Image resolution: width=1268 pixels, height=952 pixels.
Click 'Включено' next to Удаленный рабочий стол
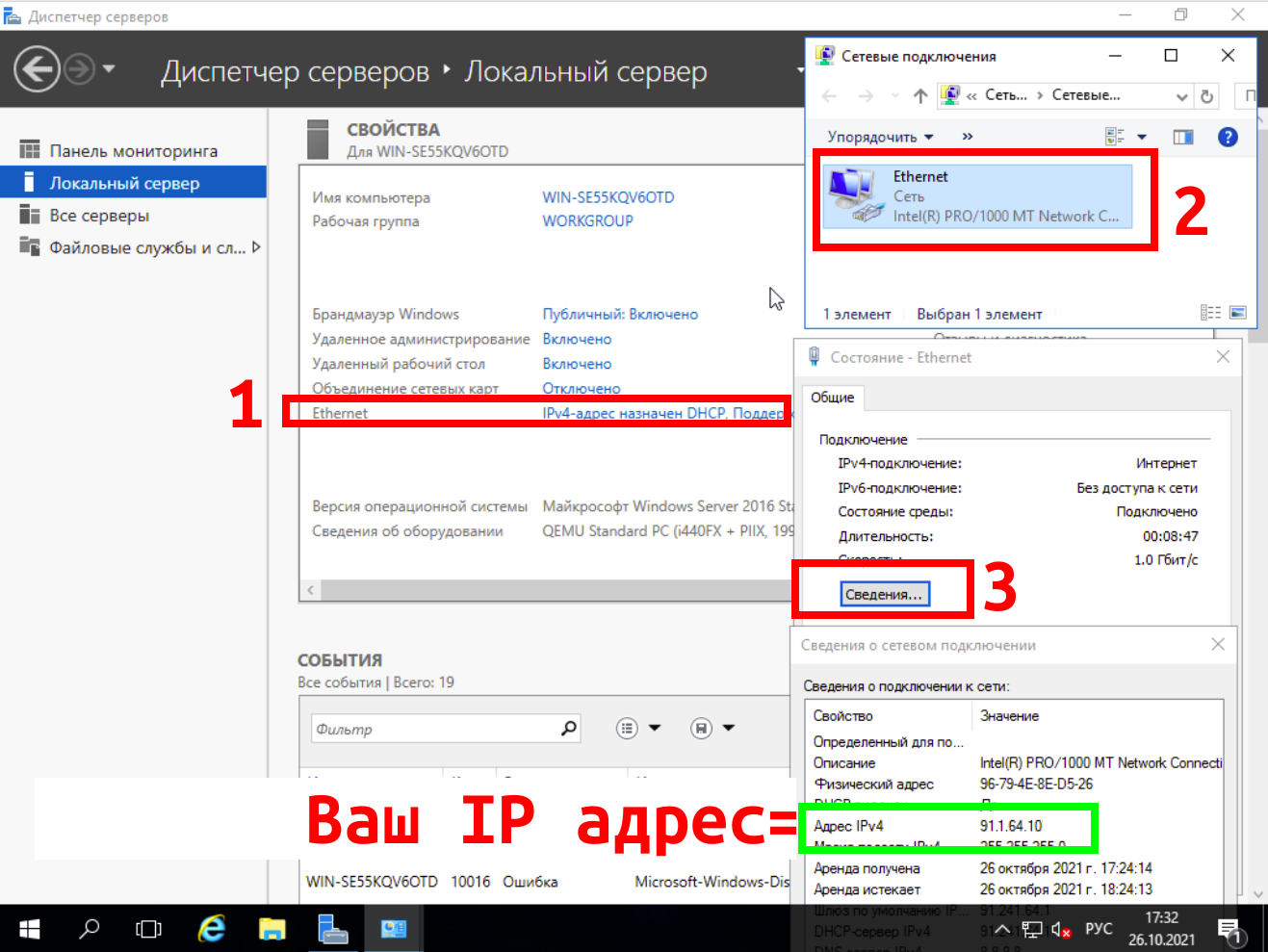tap(577, 364)
